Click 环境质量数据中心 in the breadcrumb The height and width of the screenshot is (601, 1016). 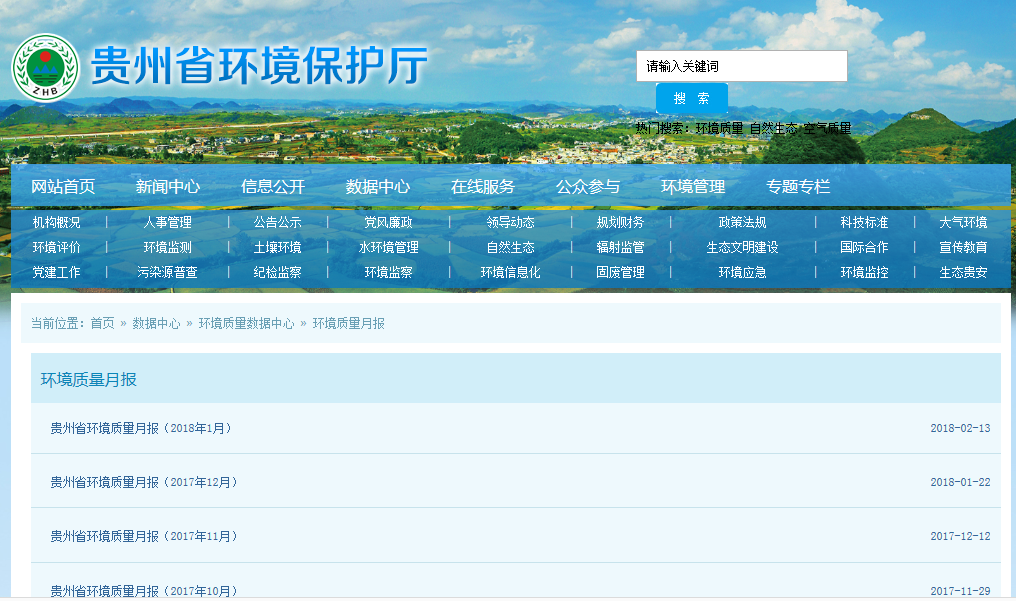point(246,323)
